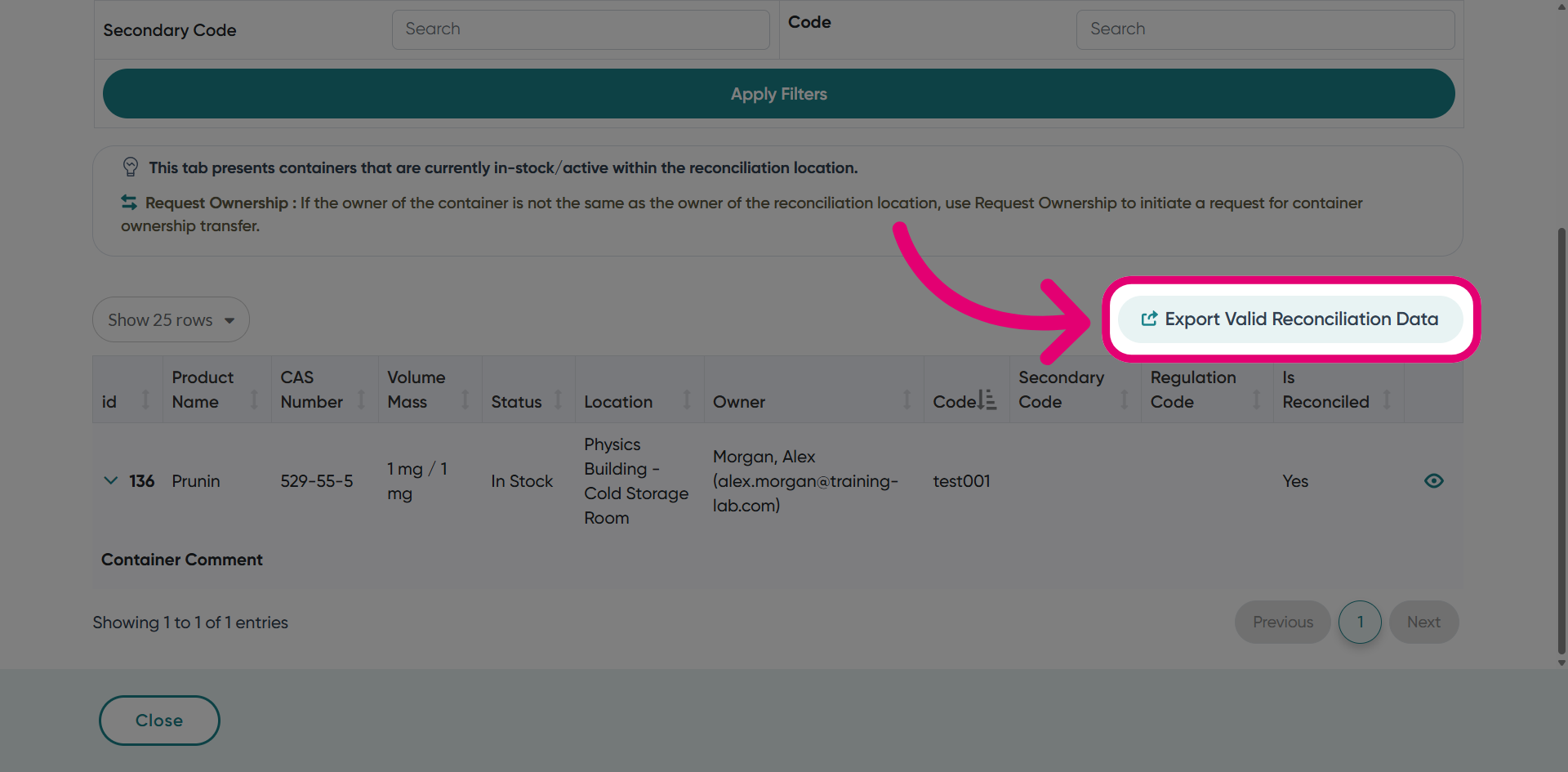Click the lightbulb info icon
Image resolution: width=1568 pixels, height=772 pixels.
pos(131,167)
